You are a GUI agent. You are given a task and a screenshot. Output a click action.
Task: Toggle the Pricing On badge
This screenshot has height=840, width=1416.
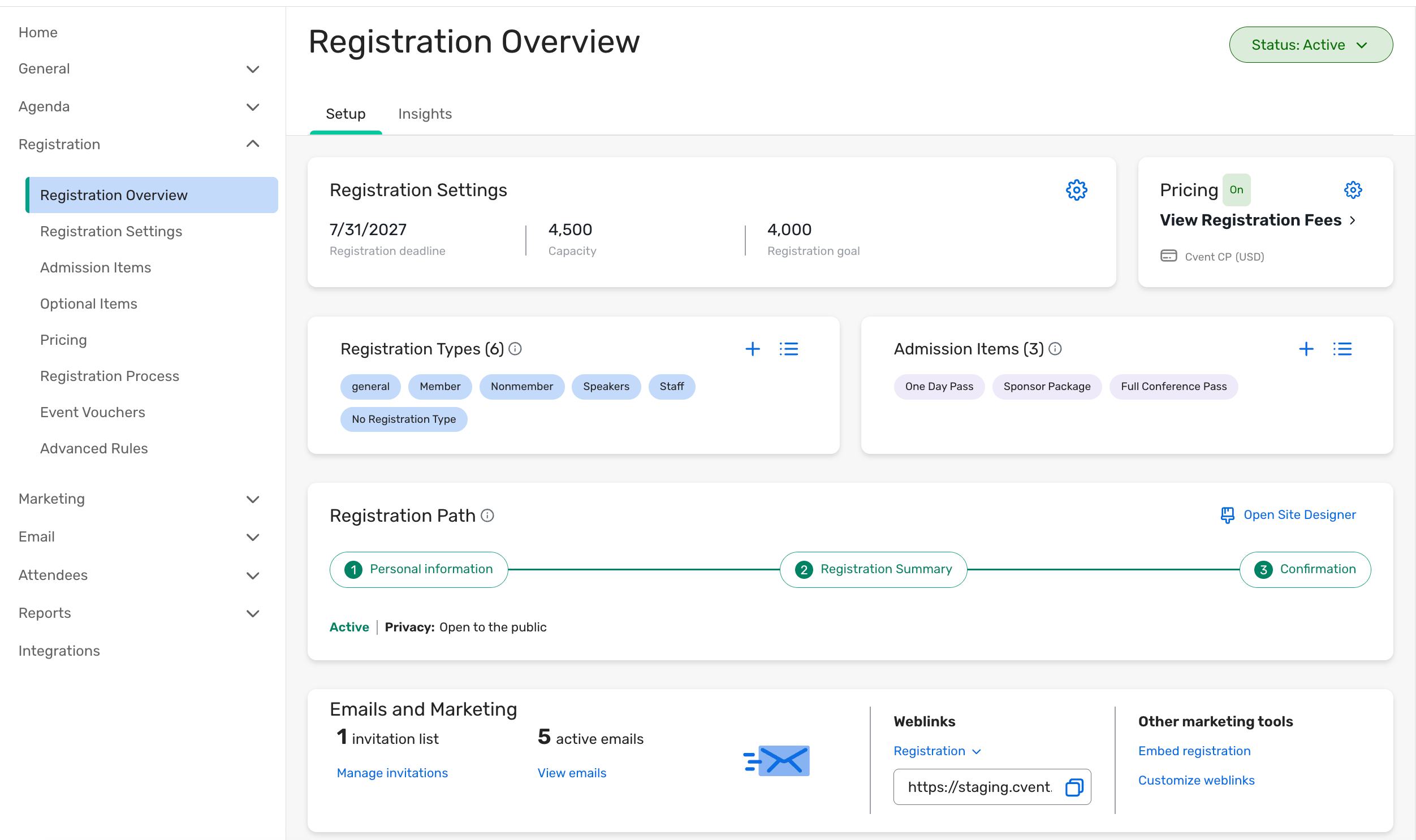pyautogui.click(x=1236, y=190)
